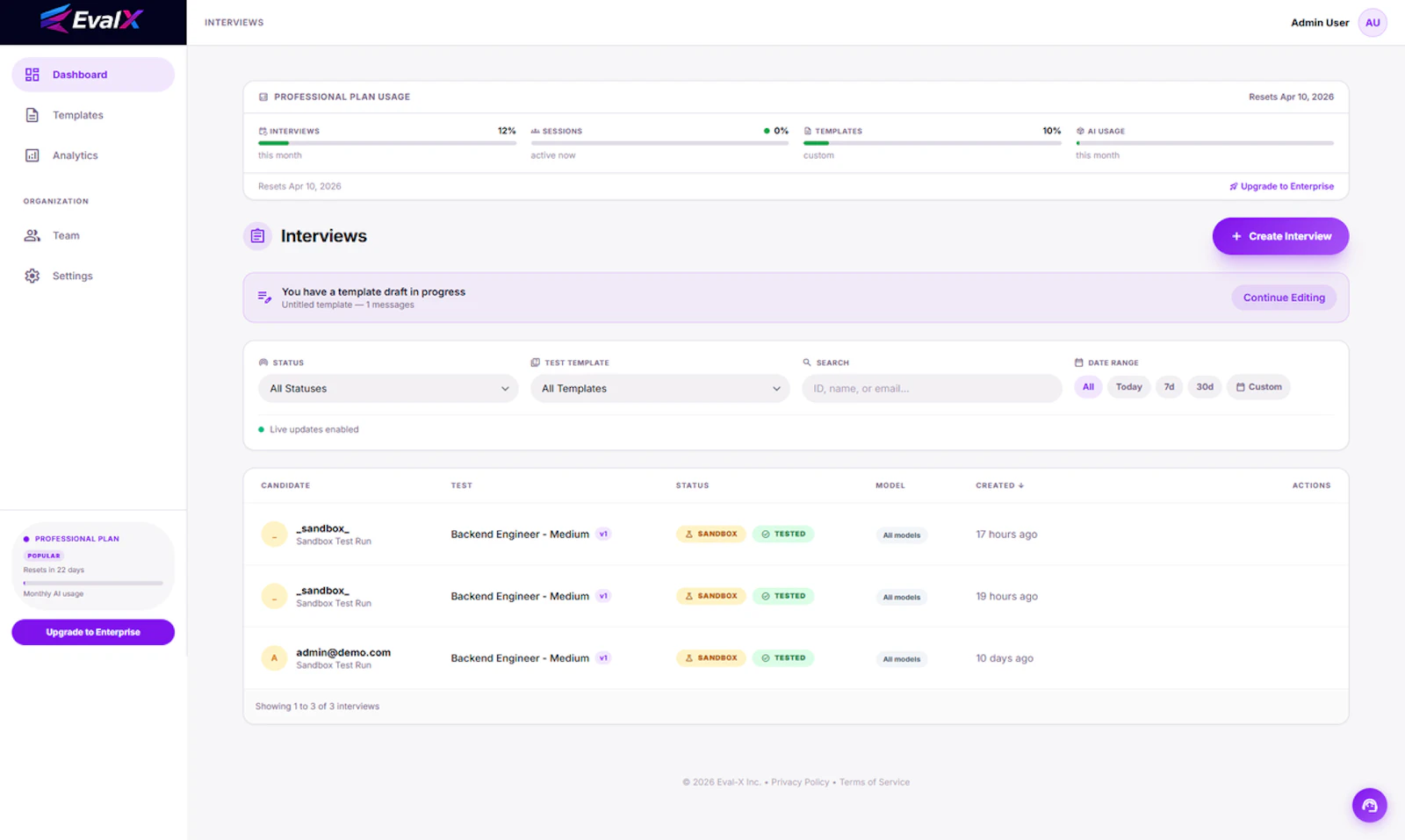1405x840 pixels.
Task: Click Tested badge in 19 hours ago row
Action: pos(783,596)
